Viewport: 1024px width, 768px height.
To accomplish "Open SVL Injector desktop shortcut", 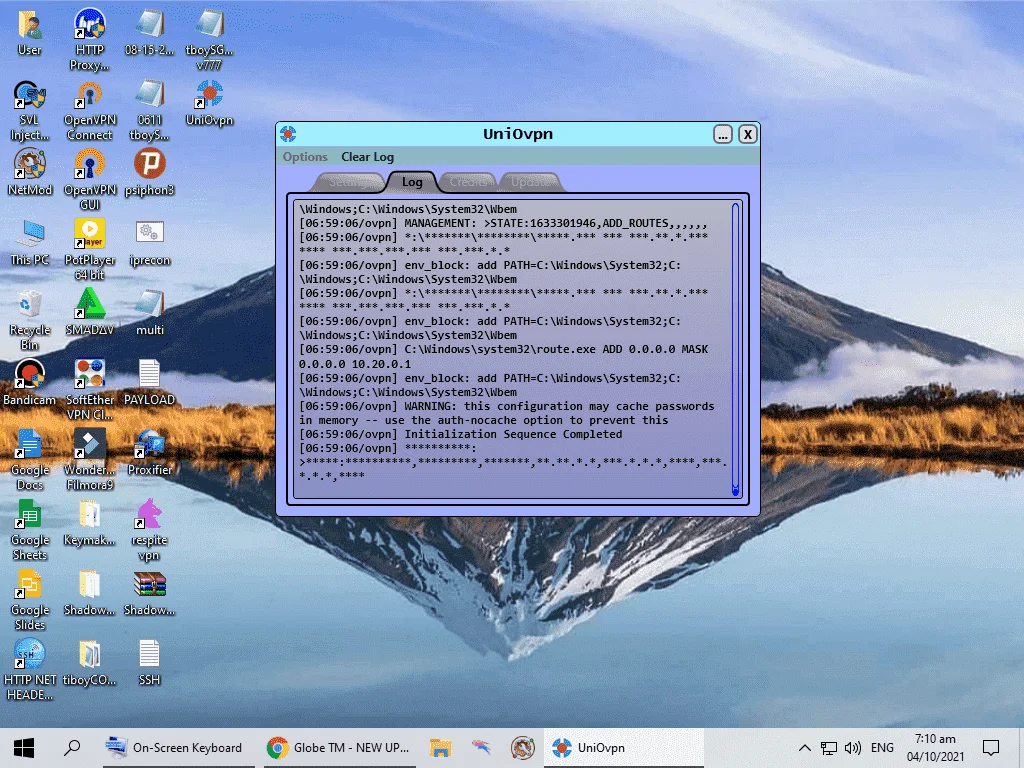I will point(29,110).
